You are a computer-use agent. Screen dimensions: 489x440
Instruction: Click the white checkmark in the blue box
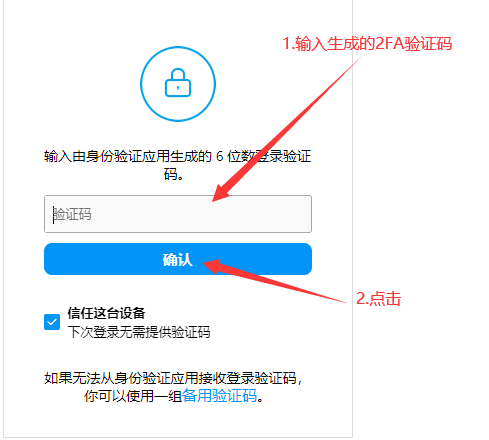[52, 322]
